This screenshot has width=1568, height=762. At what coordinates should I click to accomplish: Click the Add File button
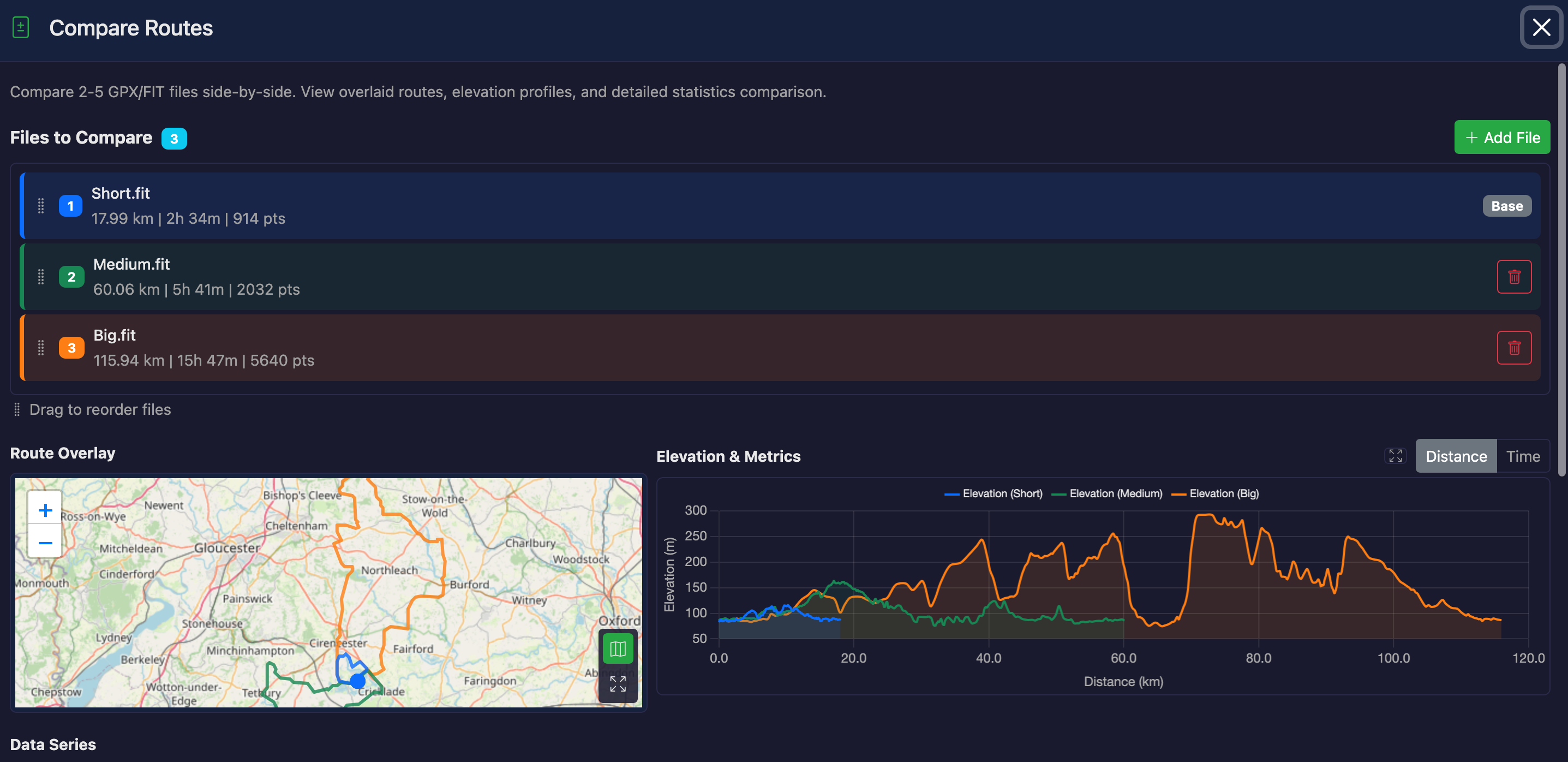pos(1501,137)
